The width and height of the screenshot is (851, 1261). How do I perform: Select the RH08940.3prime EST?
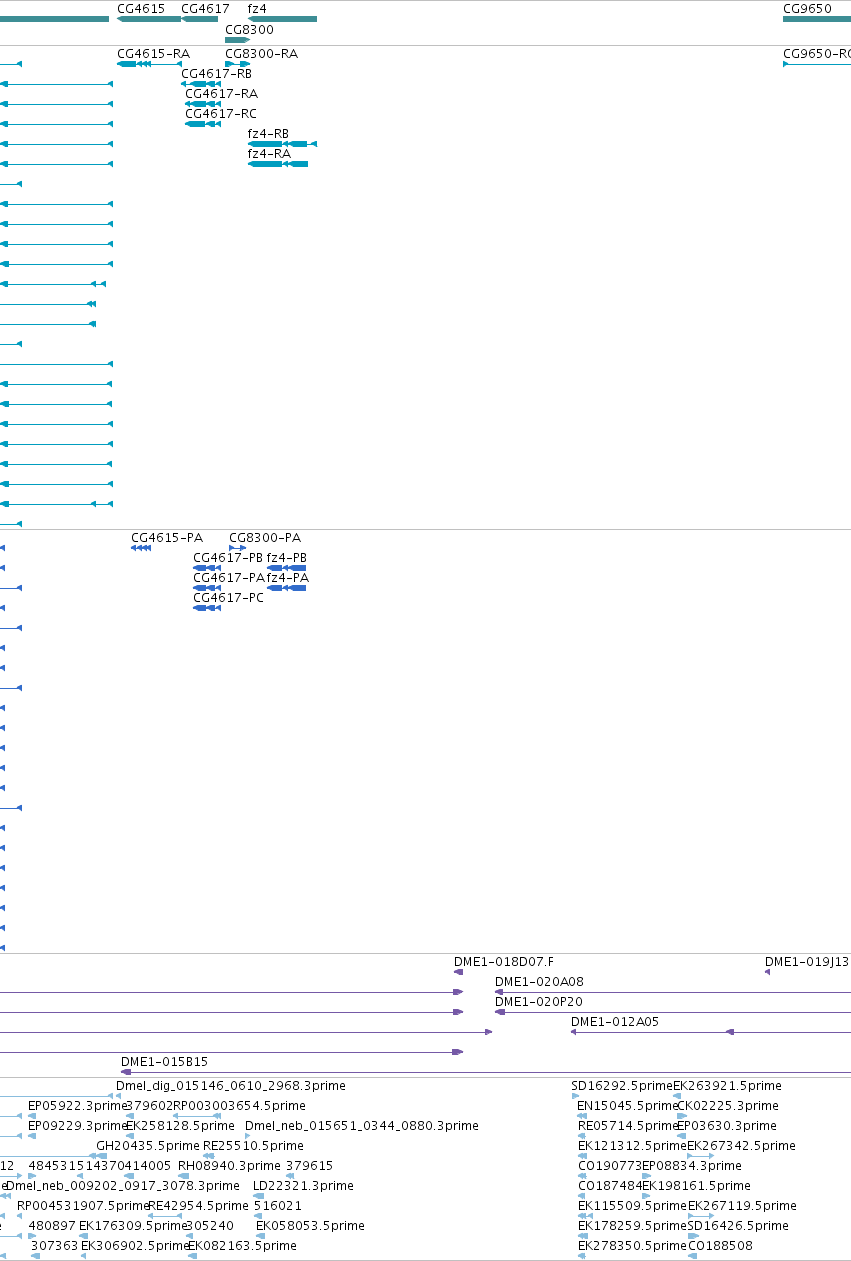pos(182,1176)
